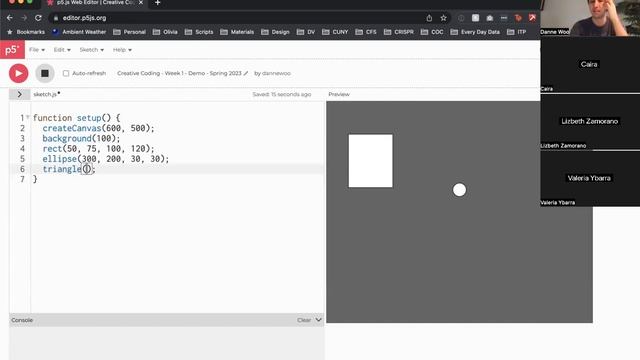Open the Edit menu

pyautogui.click(x=62, y=50)
